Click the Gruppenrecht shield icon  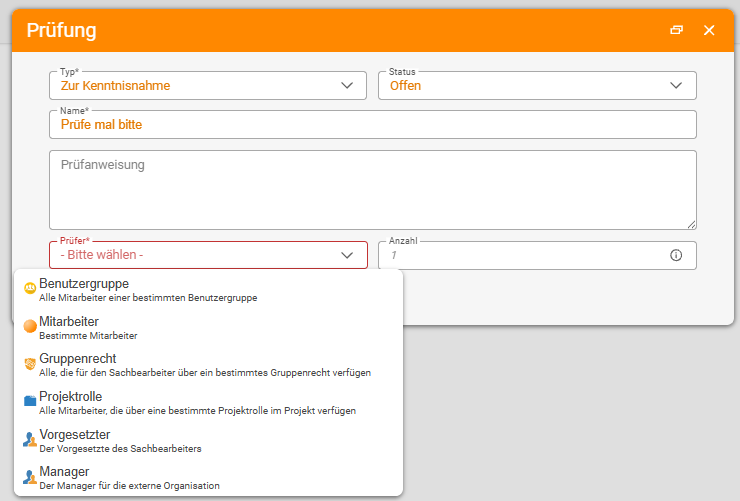[x=30, y=364]
